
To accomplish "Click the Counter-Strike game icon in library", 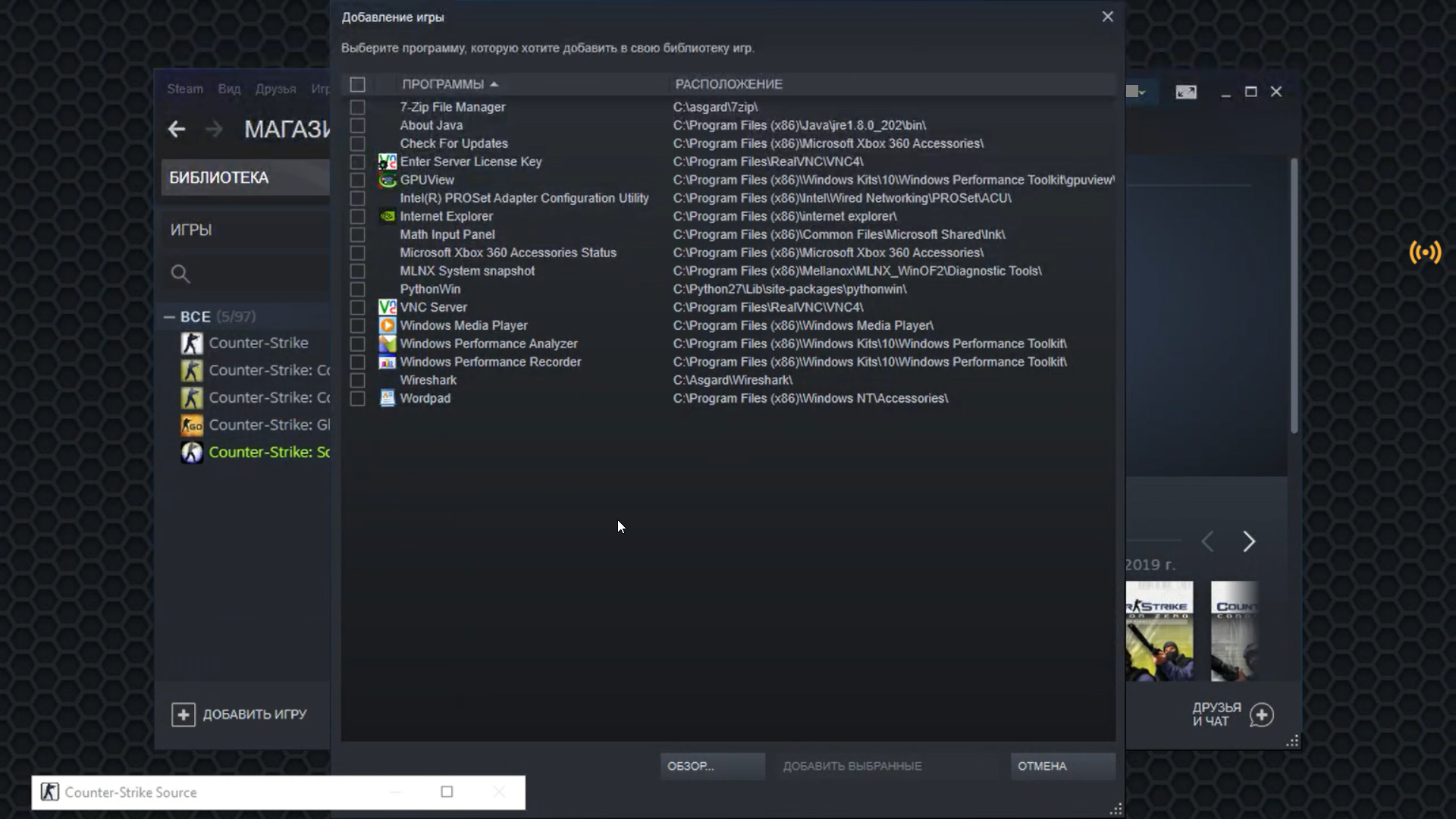I will [192, 343].
